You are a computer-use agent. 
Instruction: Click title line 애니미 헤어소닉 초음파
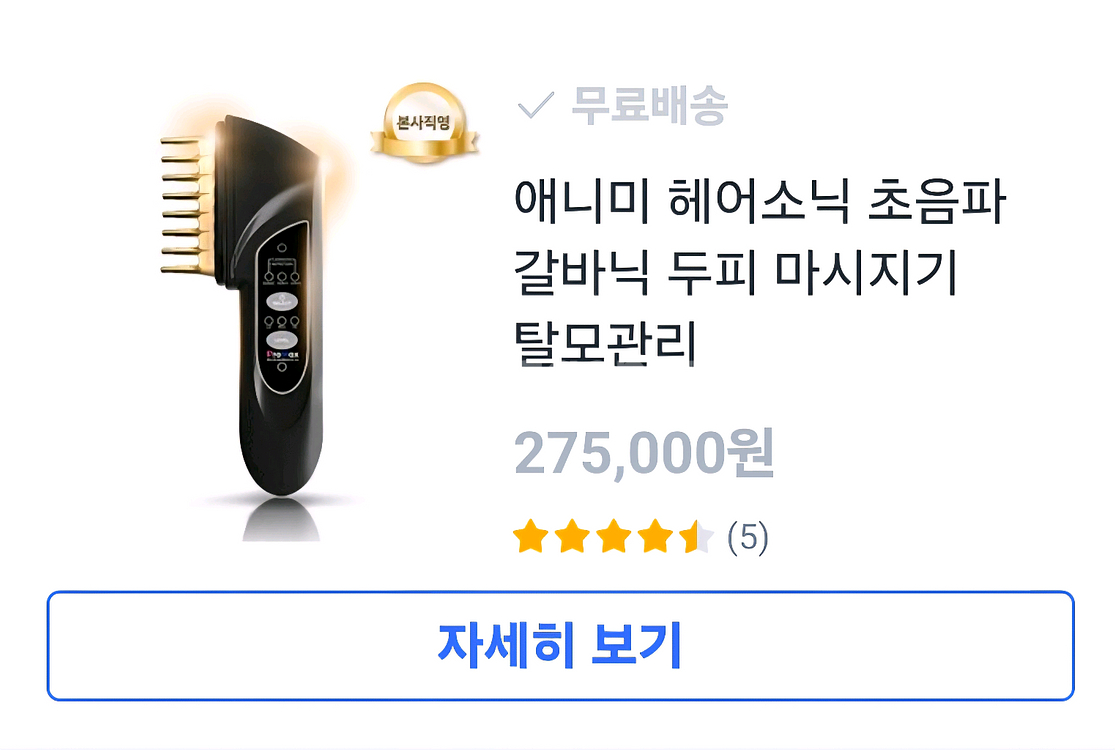(759, 200)
